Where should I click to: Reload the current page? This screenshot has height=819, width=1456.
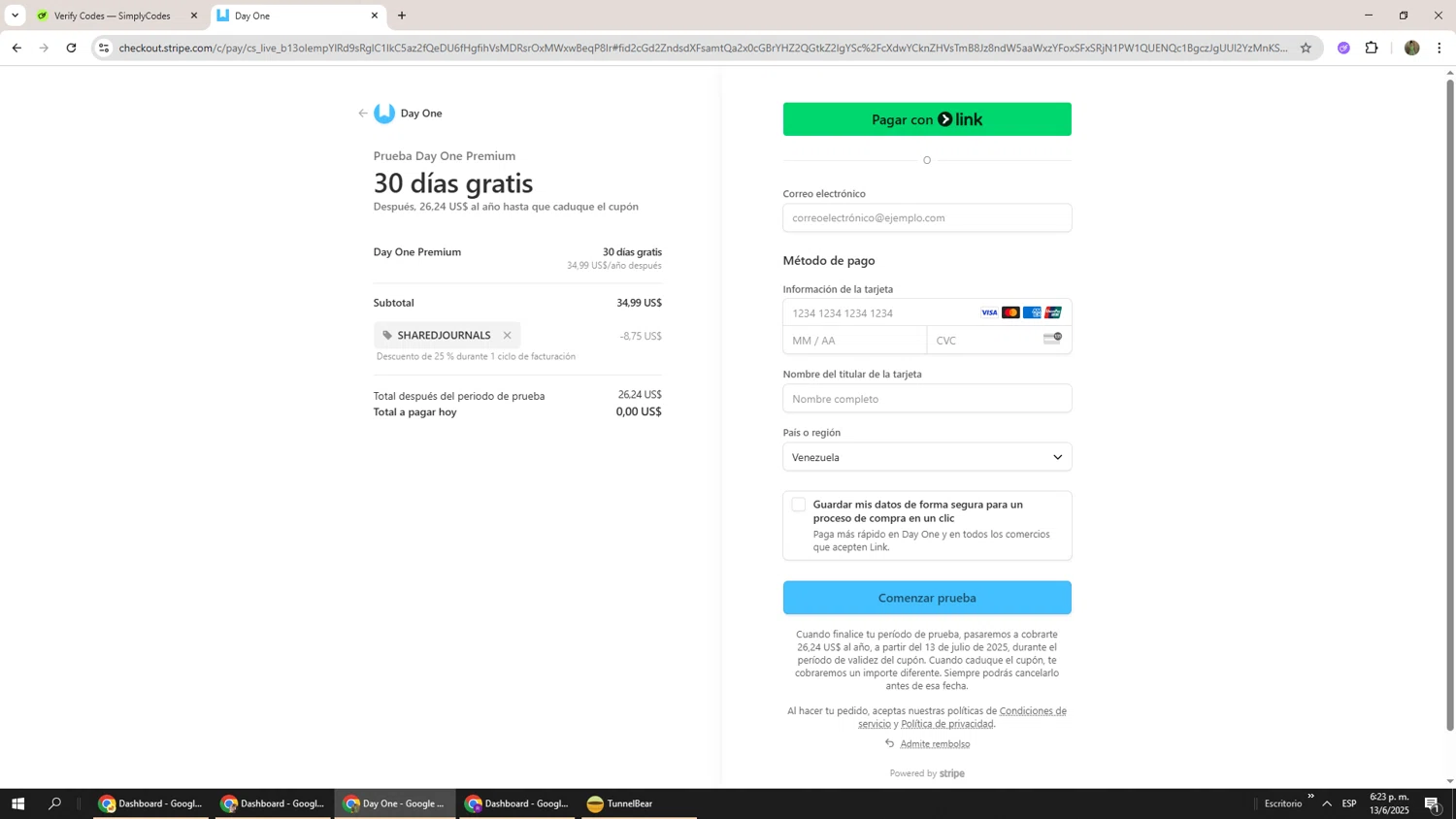tap(71, 48)
